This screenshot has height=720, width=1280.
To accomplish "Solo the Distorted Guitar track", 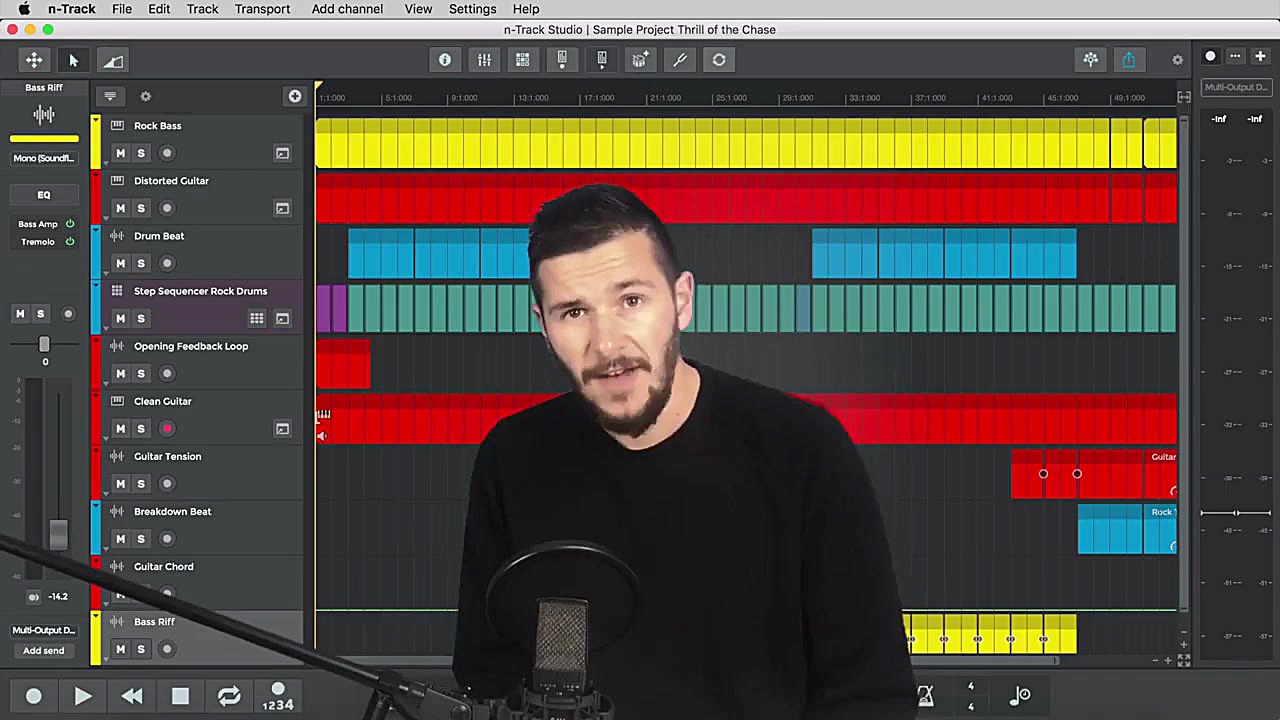I will pyautogui.click(x=141, y=208).
